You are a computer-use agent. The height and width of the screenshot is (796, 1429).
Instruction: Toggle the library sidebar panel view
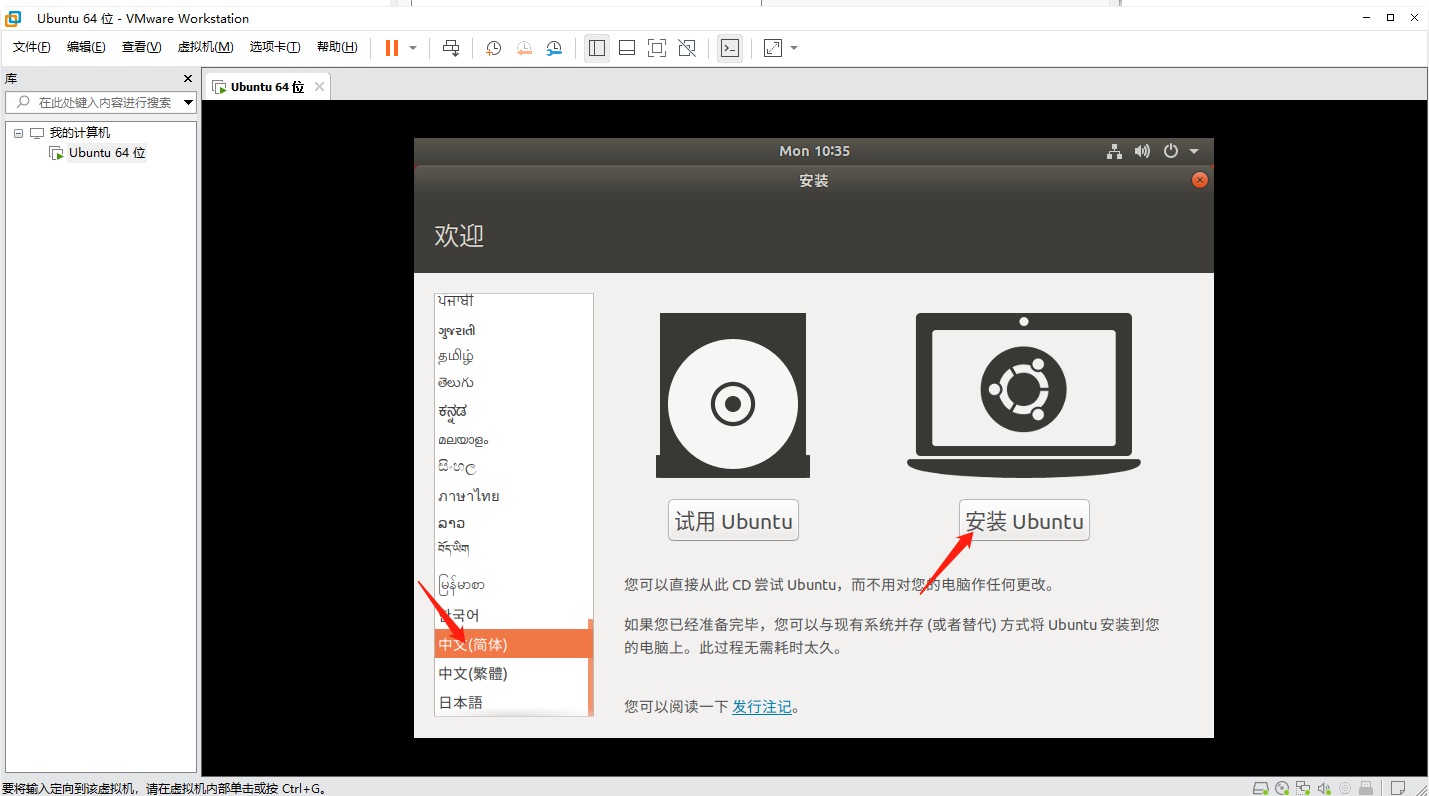point(597,48)
